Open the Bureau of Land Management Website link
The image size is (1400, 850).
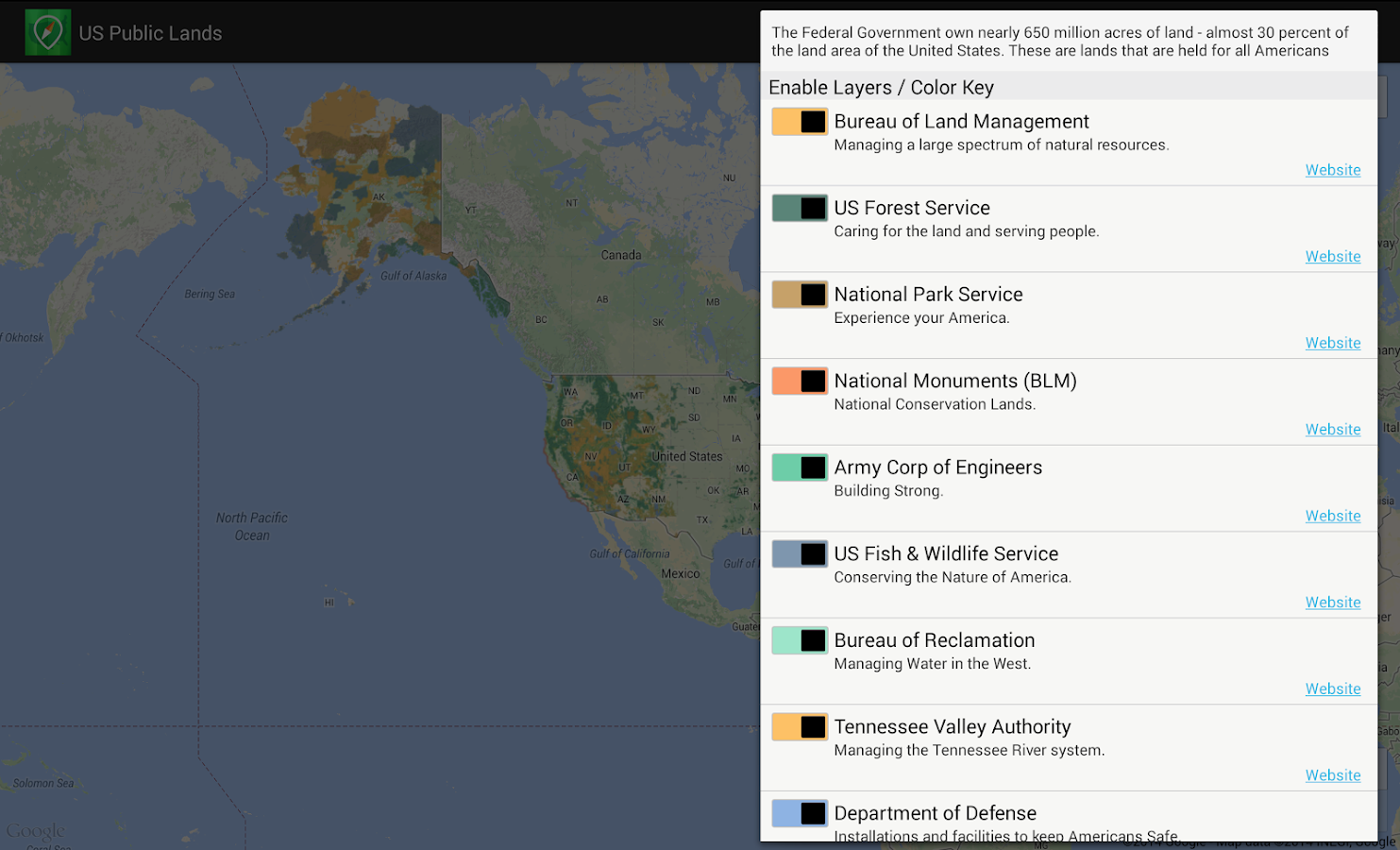1333,170
